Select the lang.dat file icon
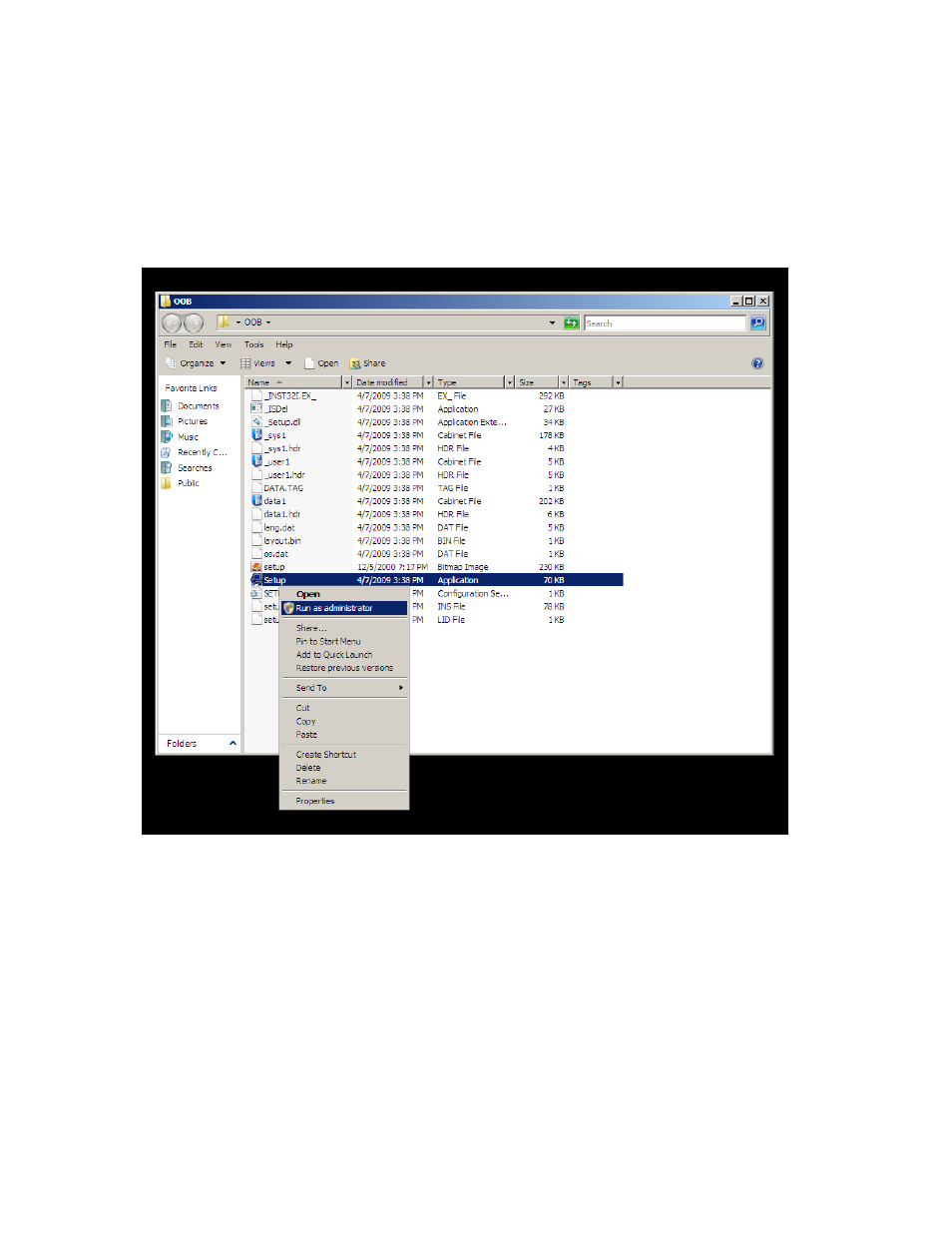The width and height of the screenshot is (952, 1233). (x=256, y=527)
